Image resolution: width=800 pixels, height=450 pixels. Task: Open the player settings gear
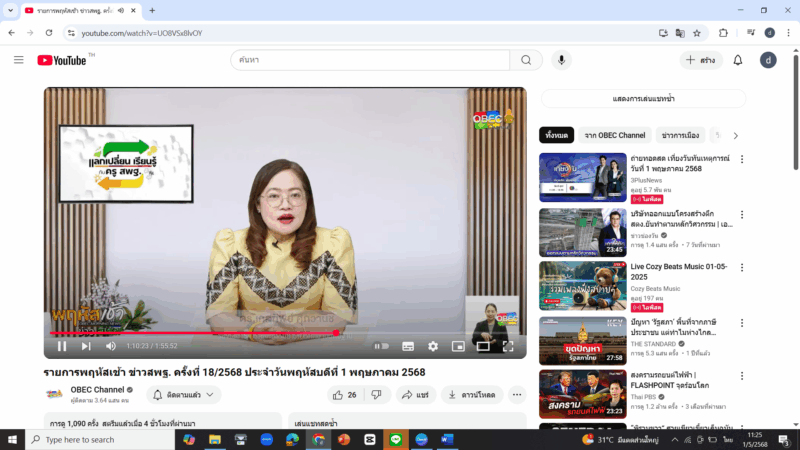(433, 346)
